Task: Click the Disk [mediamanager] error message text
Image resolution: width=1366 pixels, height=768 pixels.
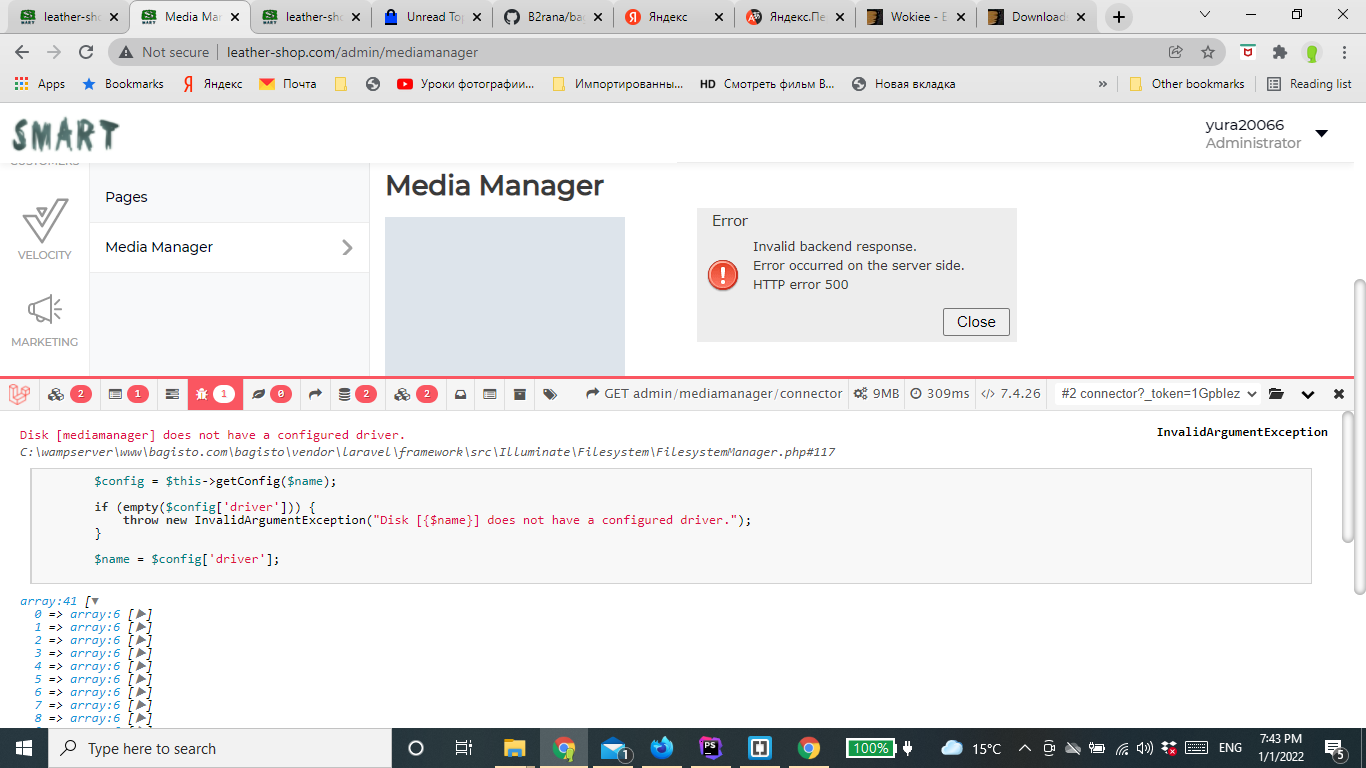Action: click(212, 435)
